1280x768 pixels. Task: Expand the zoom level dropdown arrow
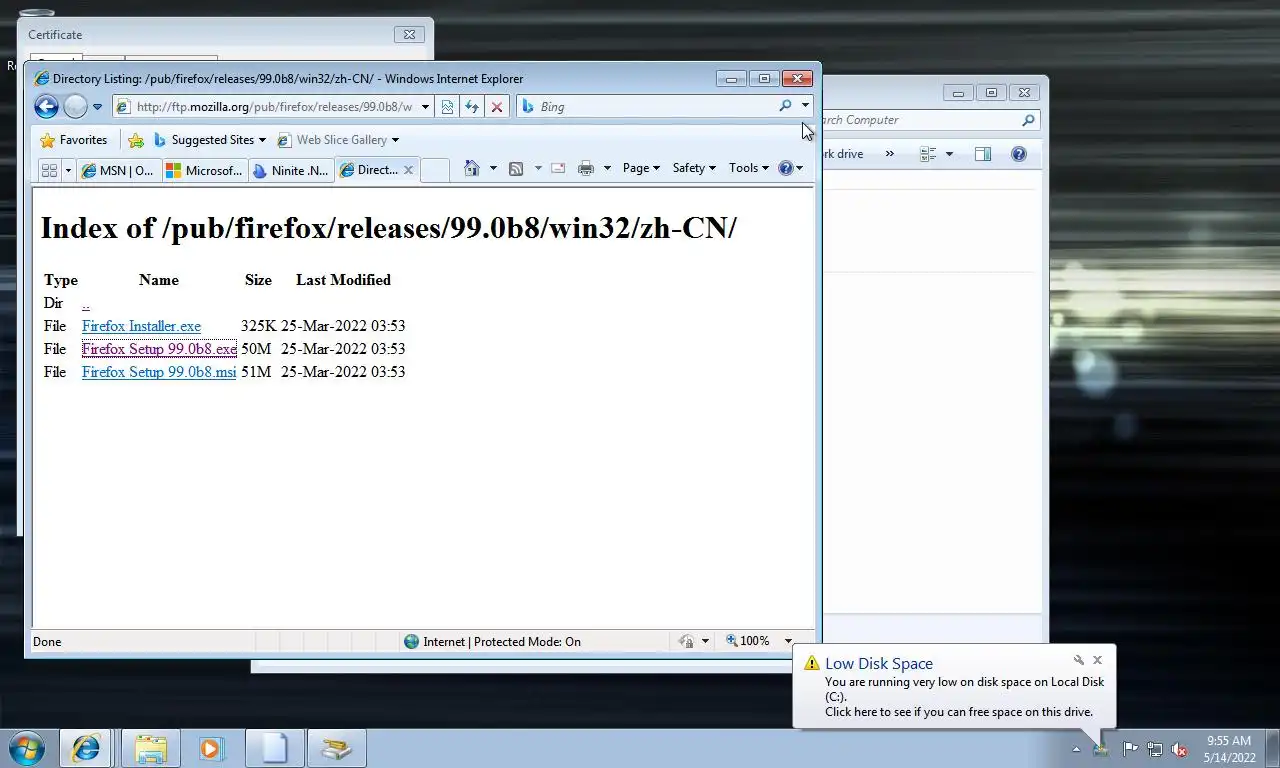pyautogui.click(x=788, y=641)
